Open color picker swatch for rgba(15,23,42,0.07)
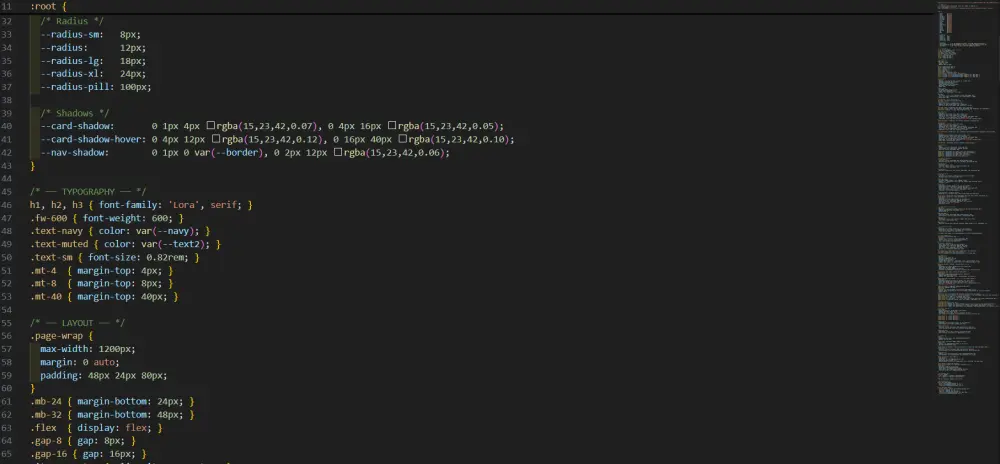The image size is (1000, 464). click(210, 126)
